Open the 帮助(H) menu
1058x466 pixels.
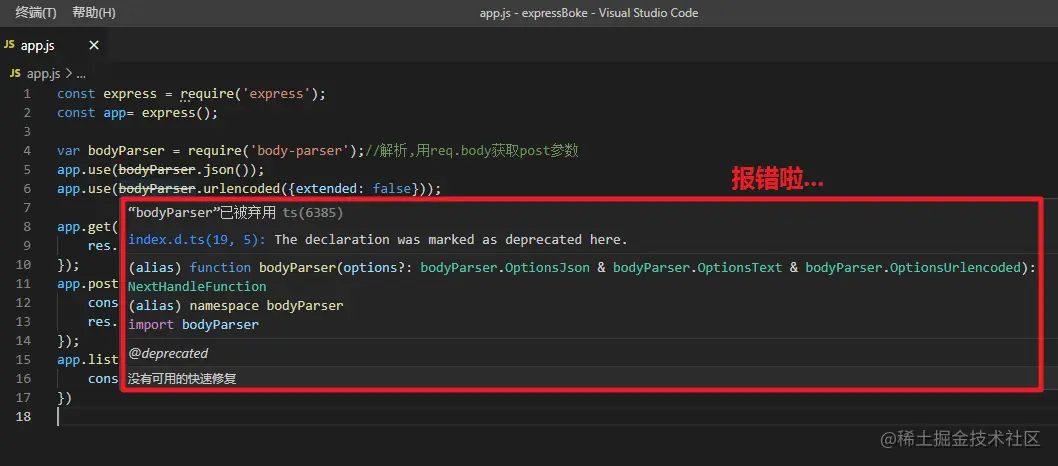coord(94,13)
